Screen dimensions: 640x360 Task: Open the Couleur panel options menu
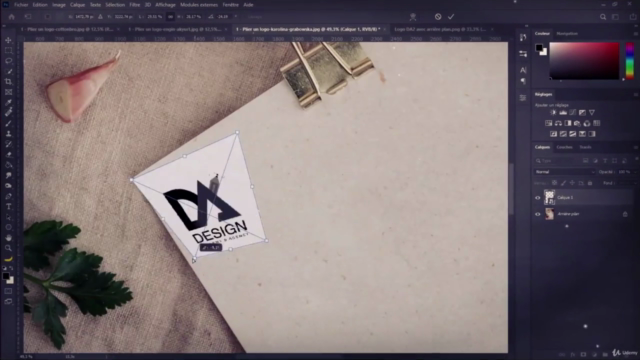[x=635, y=33]
